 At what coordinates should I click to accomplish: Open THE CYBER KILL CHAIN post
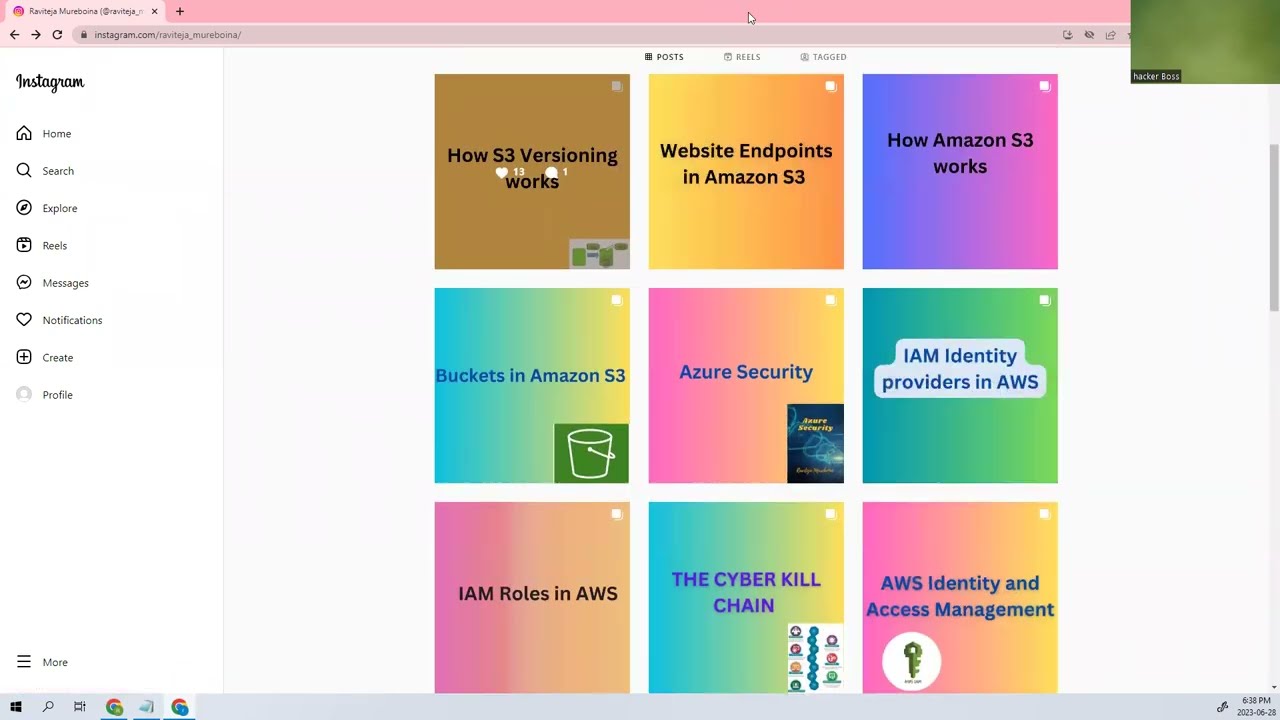coord(746,597)
